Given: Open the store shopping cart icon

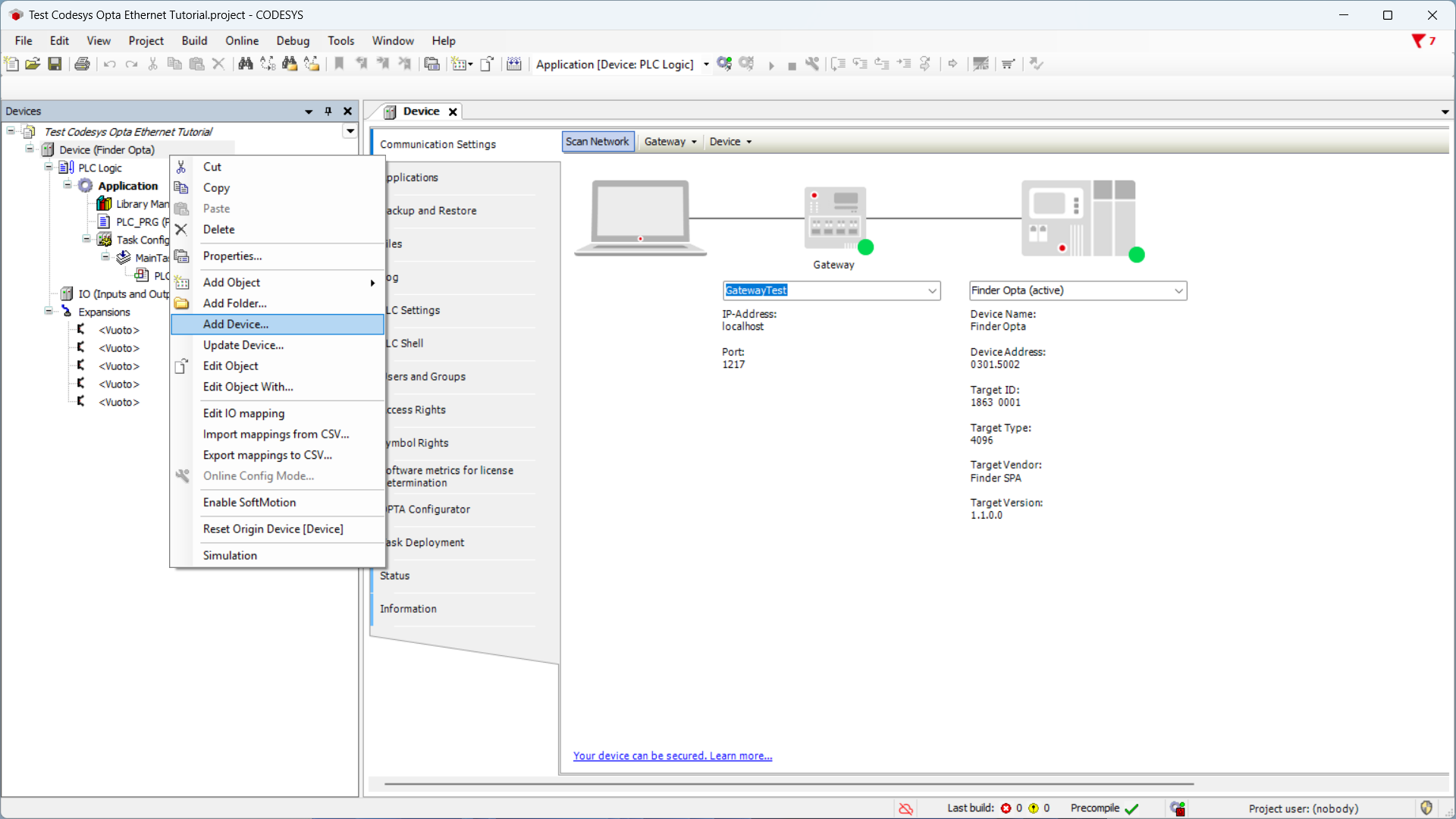Looking at the screenshot, I should coord(1008,64).
